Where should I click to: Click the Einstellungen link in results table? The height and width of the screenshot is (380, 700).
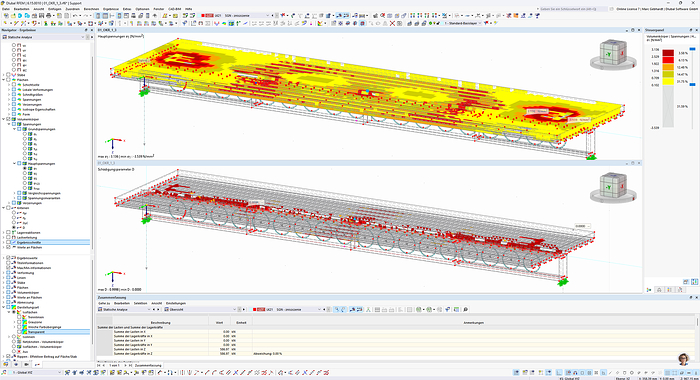coord(175,303)
